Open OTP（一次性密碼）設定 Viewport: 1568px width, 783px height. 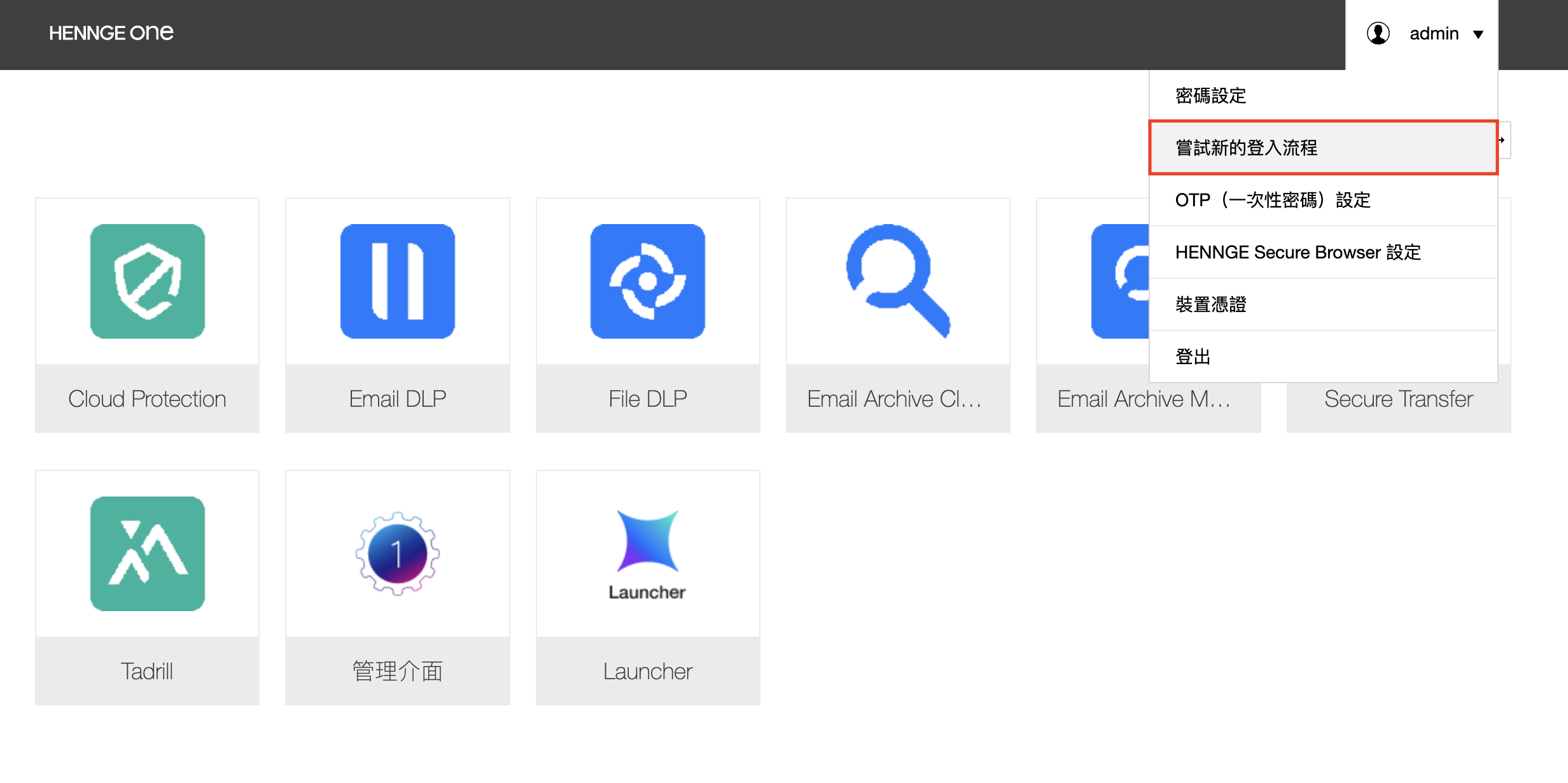[x=1323, y=200]
